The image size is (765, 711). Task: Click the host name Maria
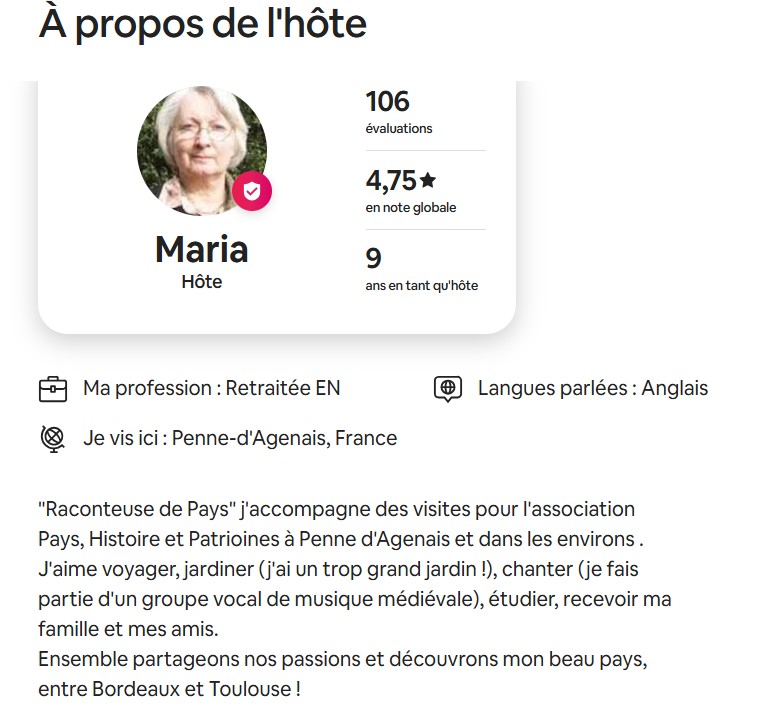pyautogui.click(x=201, y=249)
